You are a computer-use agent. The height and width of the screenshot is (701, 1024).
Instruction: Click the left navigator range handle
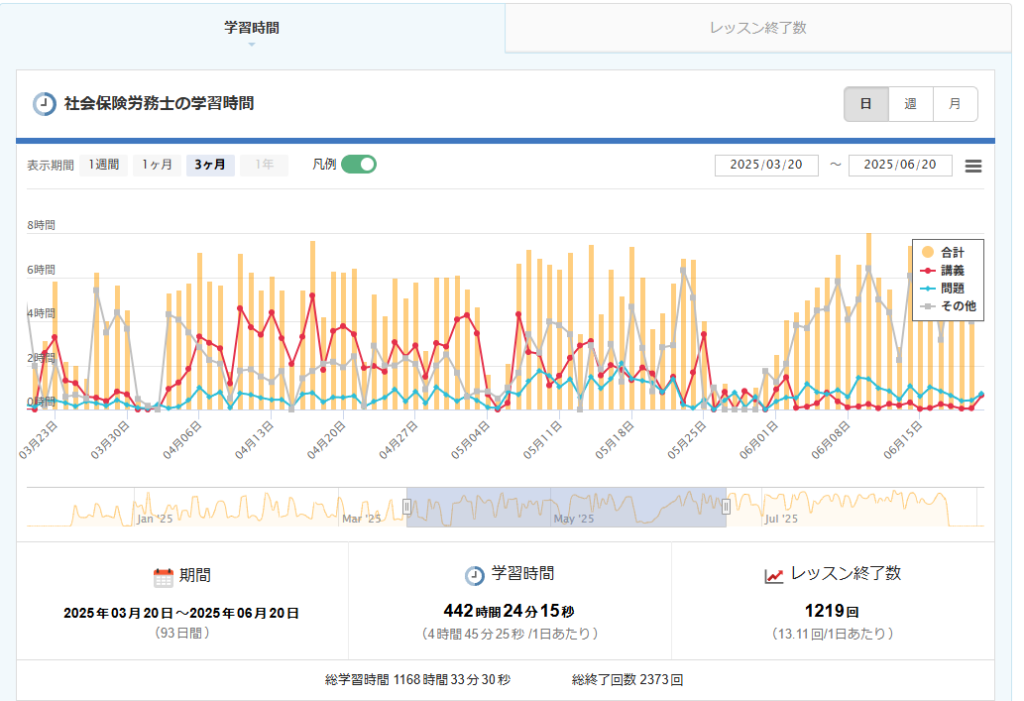[x=407, y=506]
